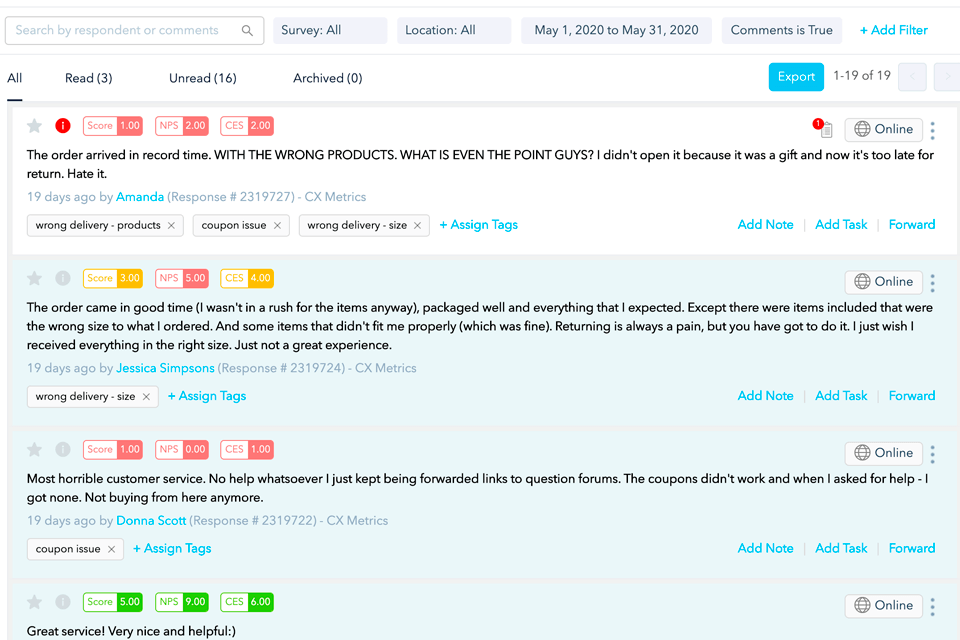
Task: Forward Amanda's response
Action: click(x=912, y=225)
